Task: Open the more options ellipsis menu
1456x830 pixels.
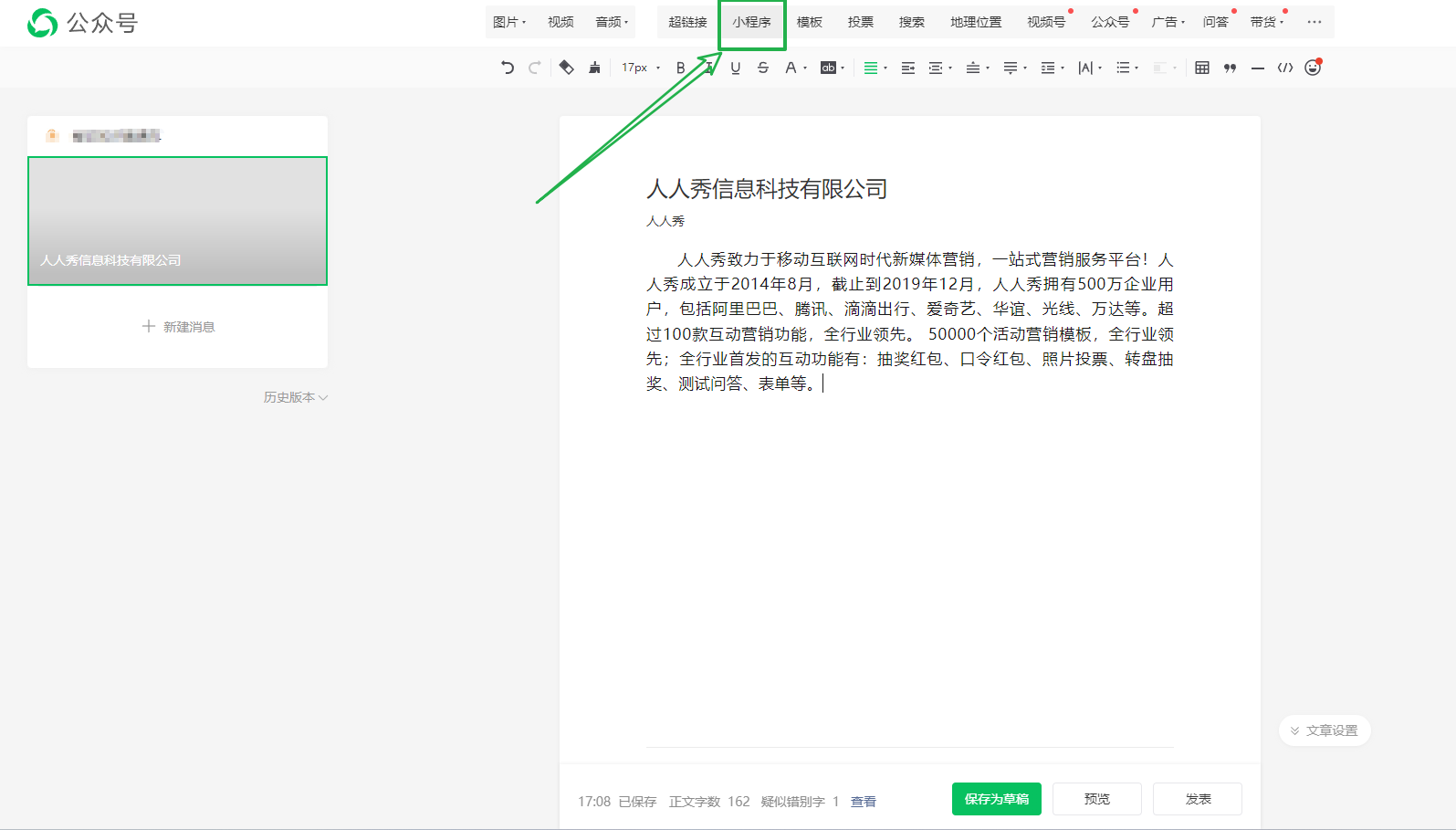Action: click(x=1315, y=22)
